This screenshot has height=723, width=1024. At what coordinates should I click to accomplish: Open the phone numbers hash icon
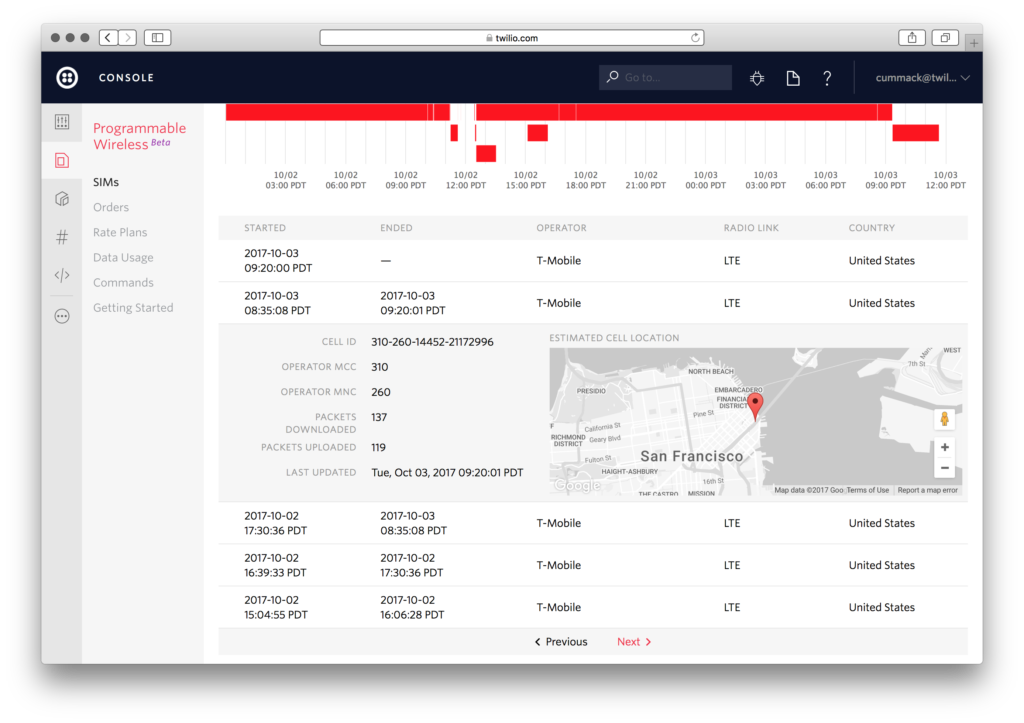[x=62, y=237]
